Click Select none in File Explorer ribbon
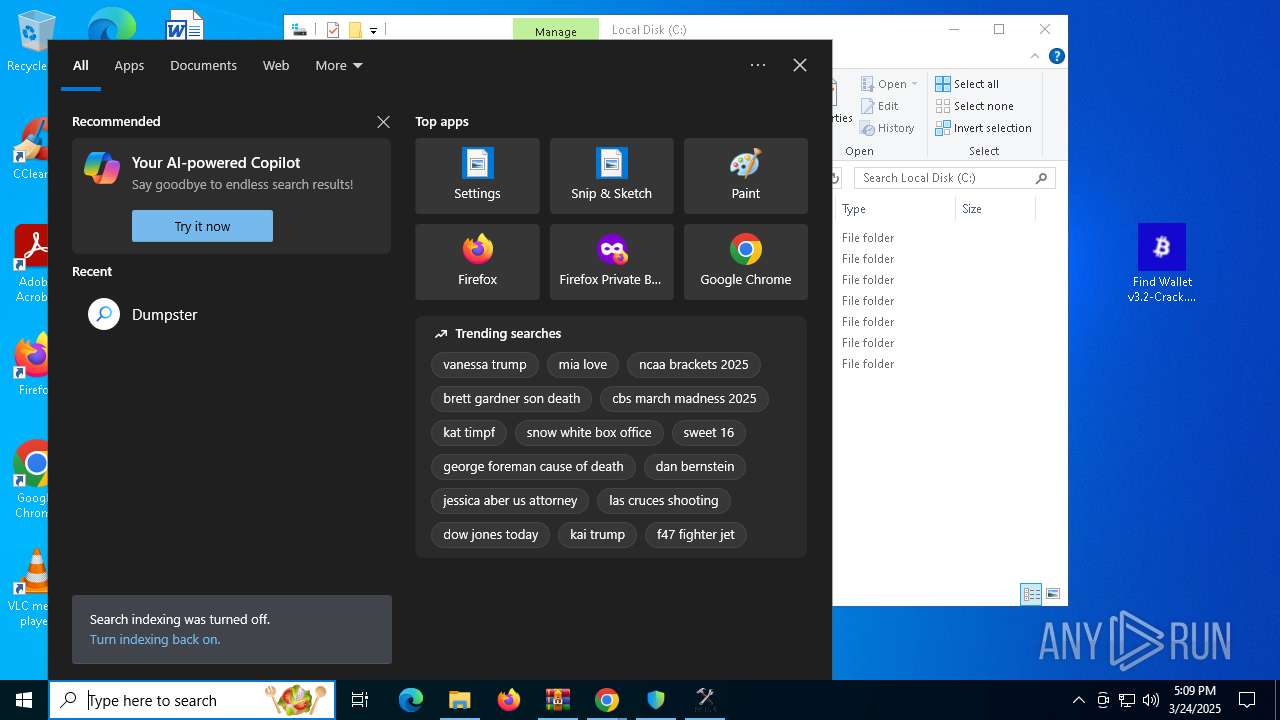 (974, 106)
